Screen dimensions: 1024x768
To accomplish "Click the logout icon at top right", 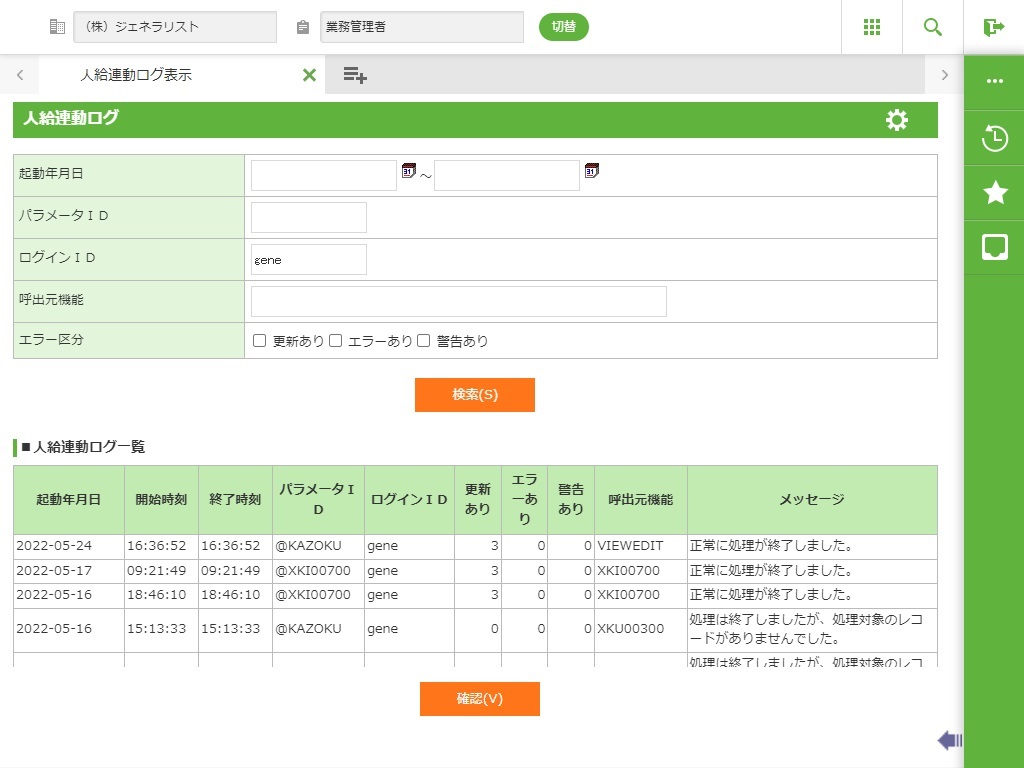I will (x=993, y=27).
